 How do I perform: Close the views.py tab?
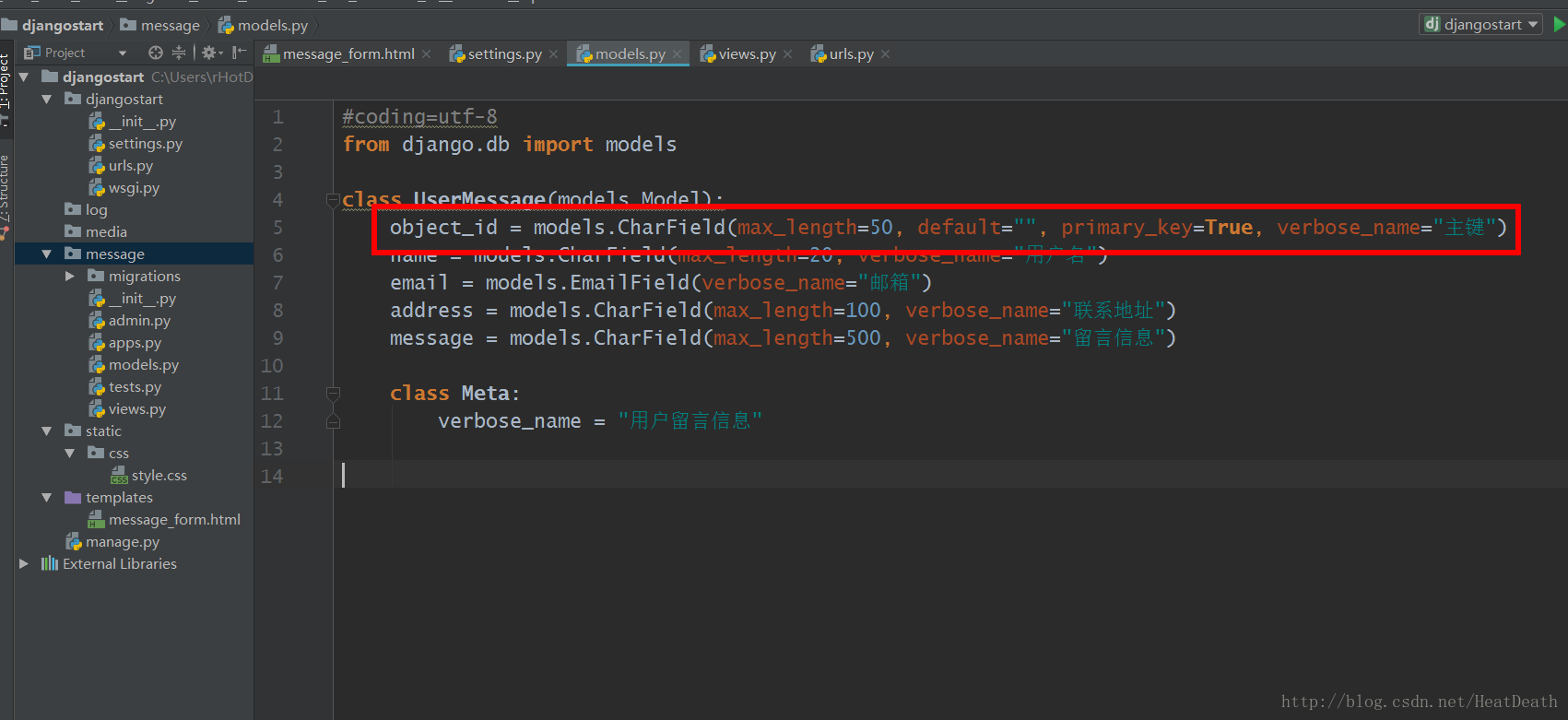(x=787, y=54)
